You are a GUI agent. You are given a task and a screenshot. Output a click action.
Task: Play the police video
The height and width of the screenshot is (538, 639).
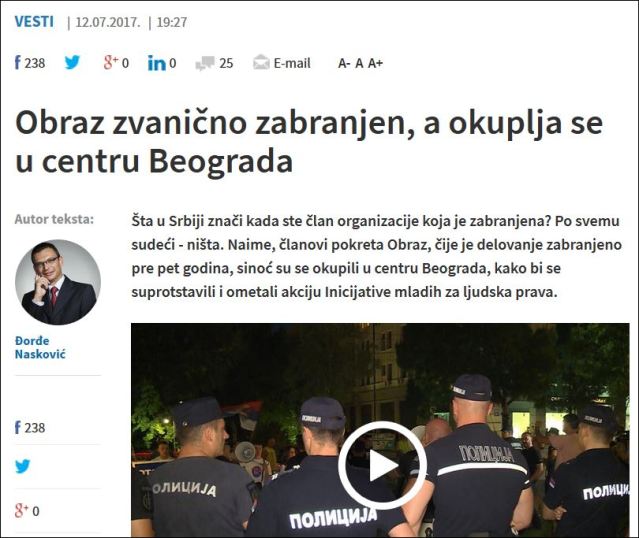click(382, 465)
